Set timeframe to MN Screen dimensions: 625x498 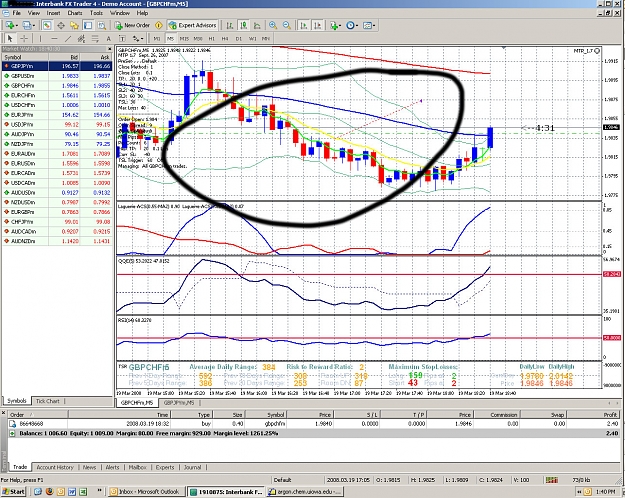click(266, 39)
